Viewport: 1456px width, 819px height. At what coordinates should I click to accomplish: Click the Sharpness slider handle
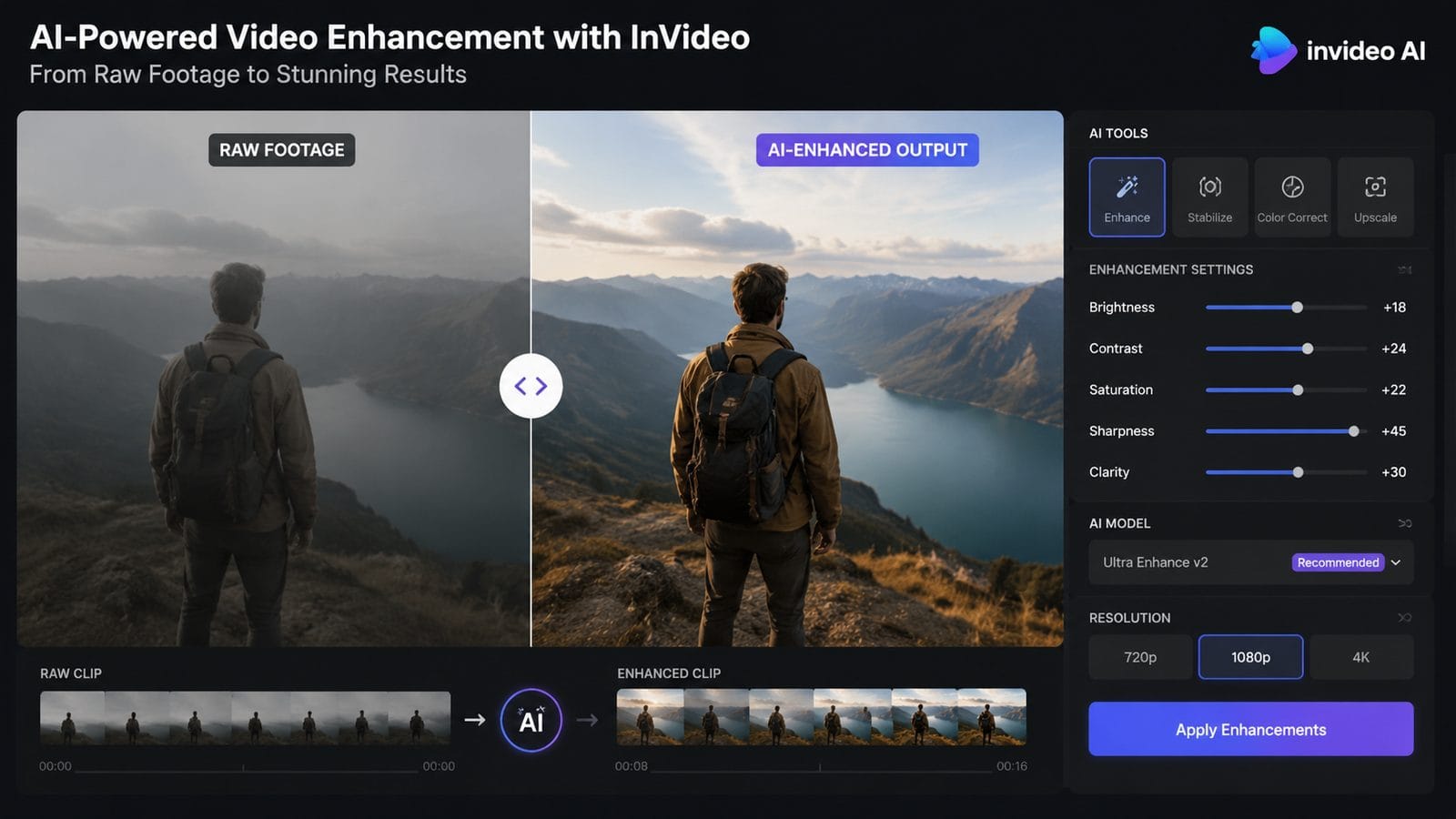[1354, 431]
